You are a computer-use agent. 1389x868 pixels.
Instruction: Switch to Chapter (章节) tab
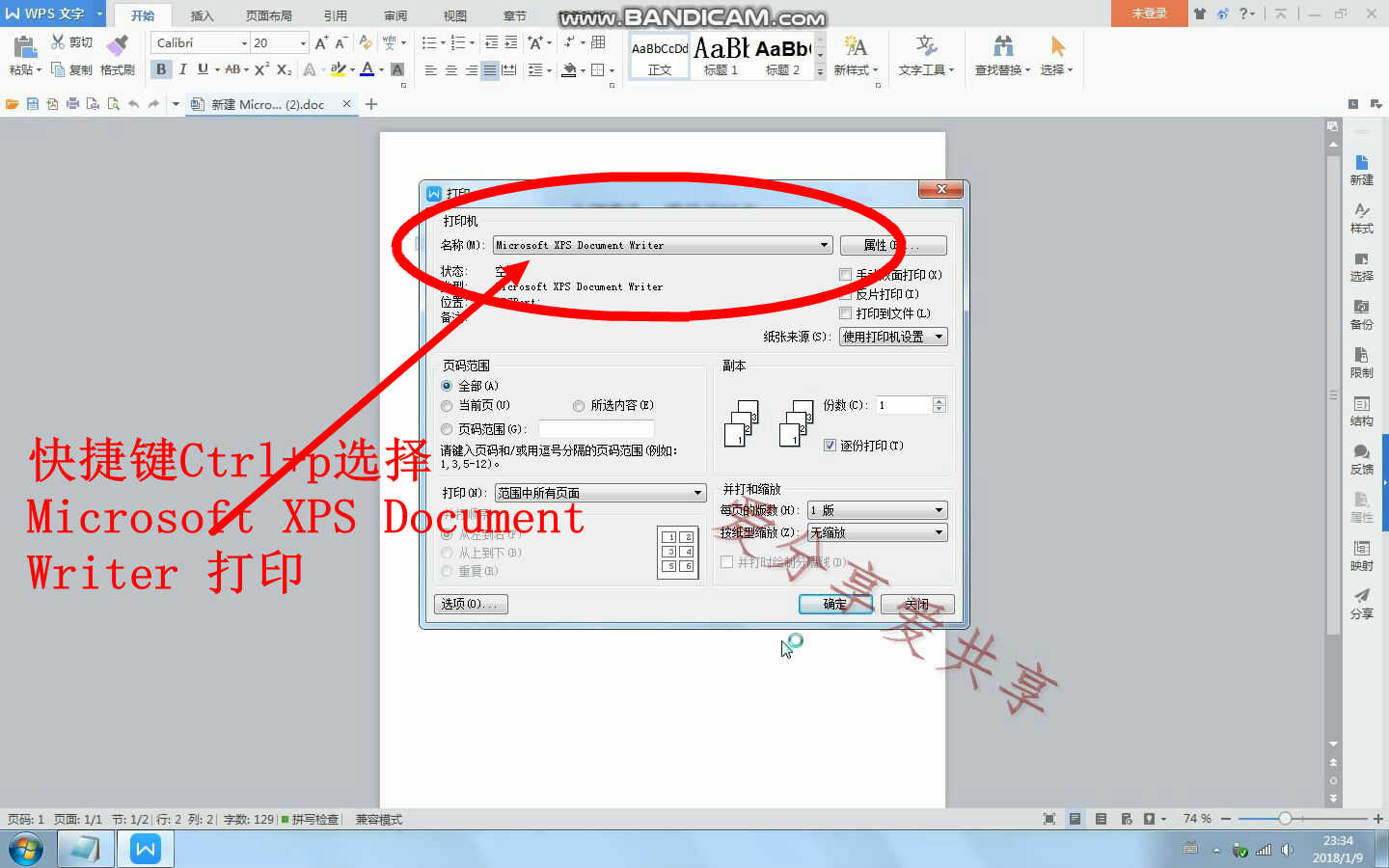click(x=514, y=15)
